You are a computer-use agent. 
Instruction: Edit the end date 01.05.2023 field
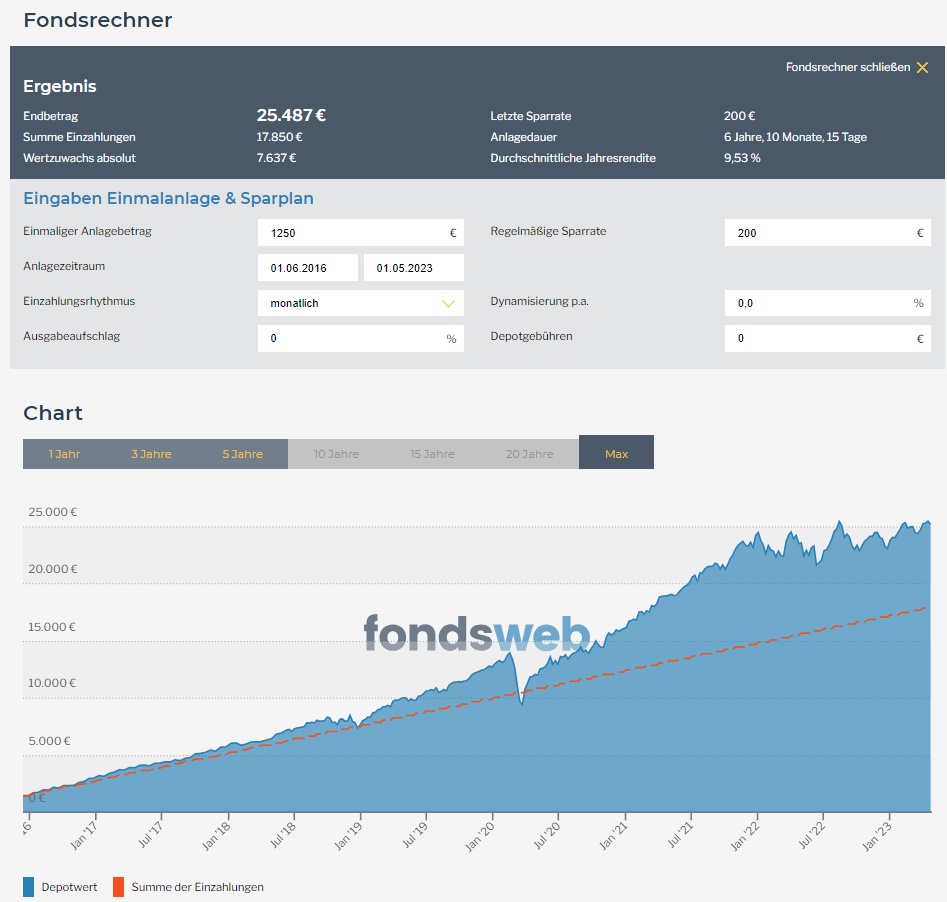(x=414, y=268)
